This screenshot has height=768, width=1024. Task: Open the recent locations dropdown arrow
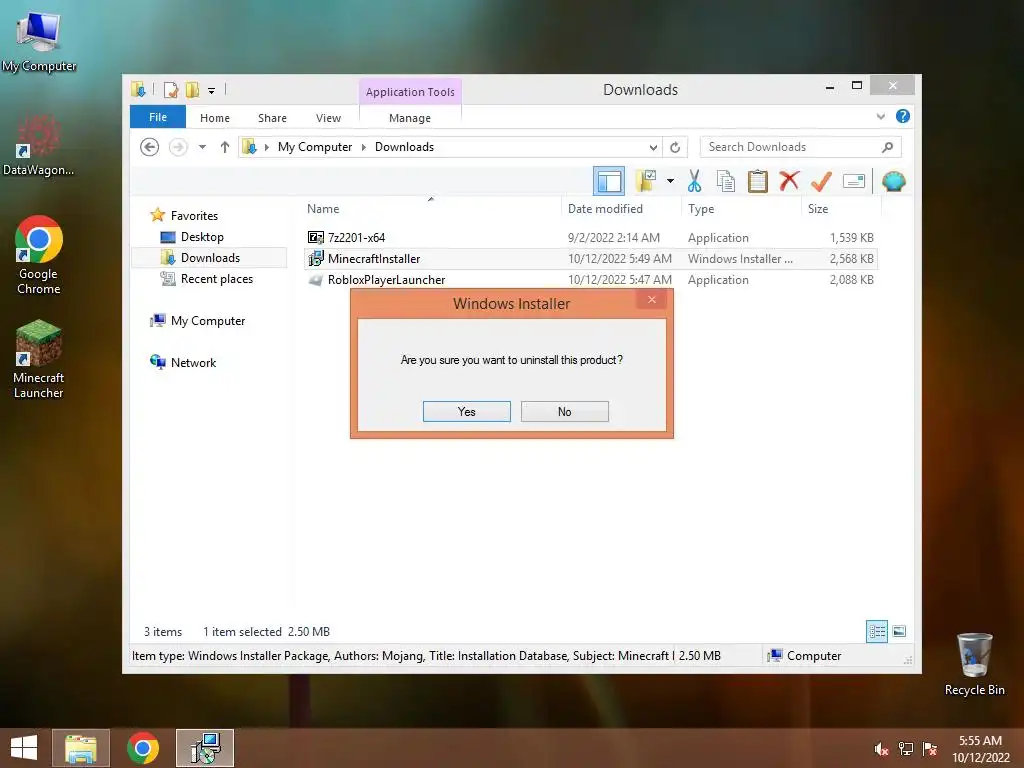click(202, 147)
